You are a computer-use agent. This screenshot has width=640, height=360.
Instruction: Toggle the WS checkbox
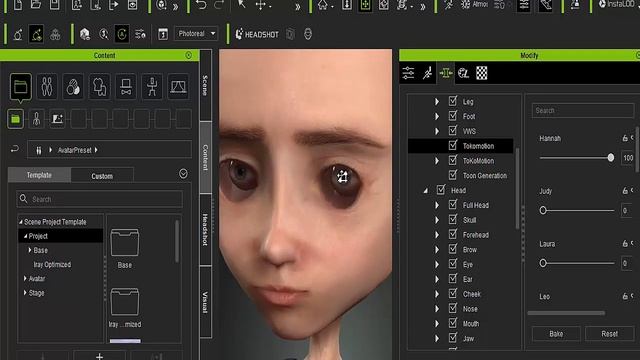pos(453,131)
